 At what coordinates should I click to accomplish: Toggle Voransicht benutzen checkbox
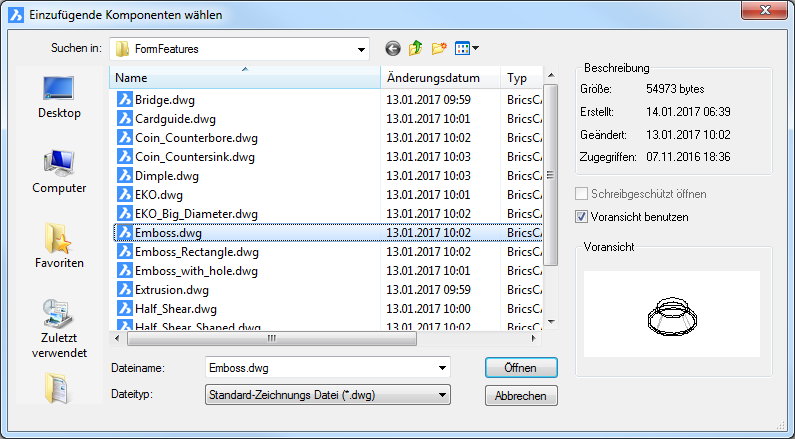pyautogui.click(x=582, y=216)
